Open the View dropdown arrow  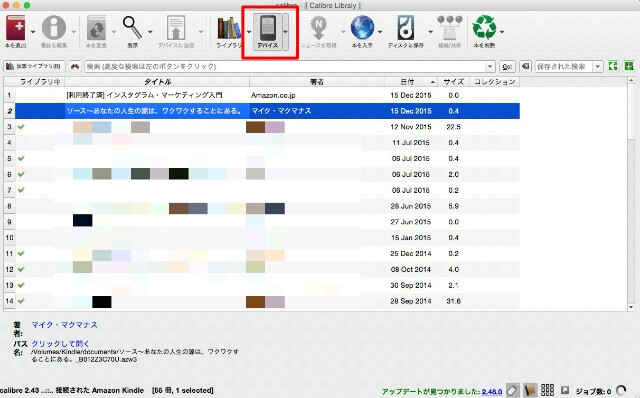pyautogui.click(x=150, y=32)
